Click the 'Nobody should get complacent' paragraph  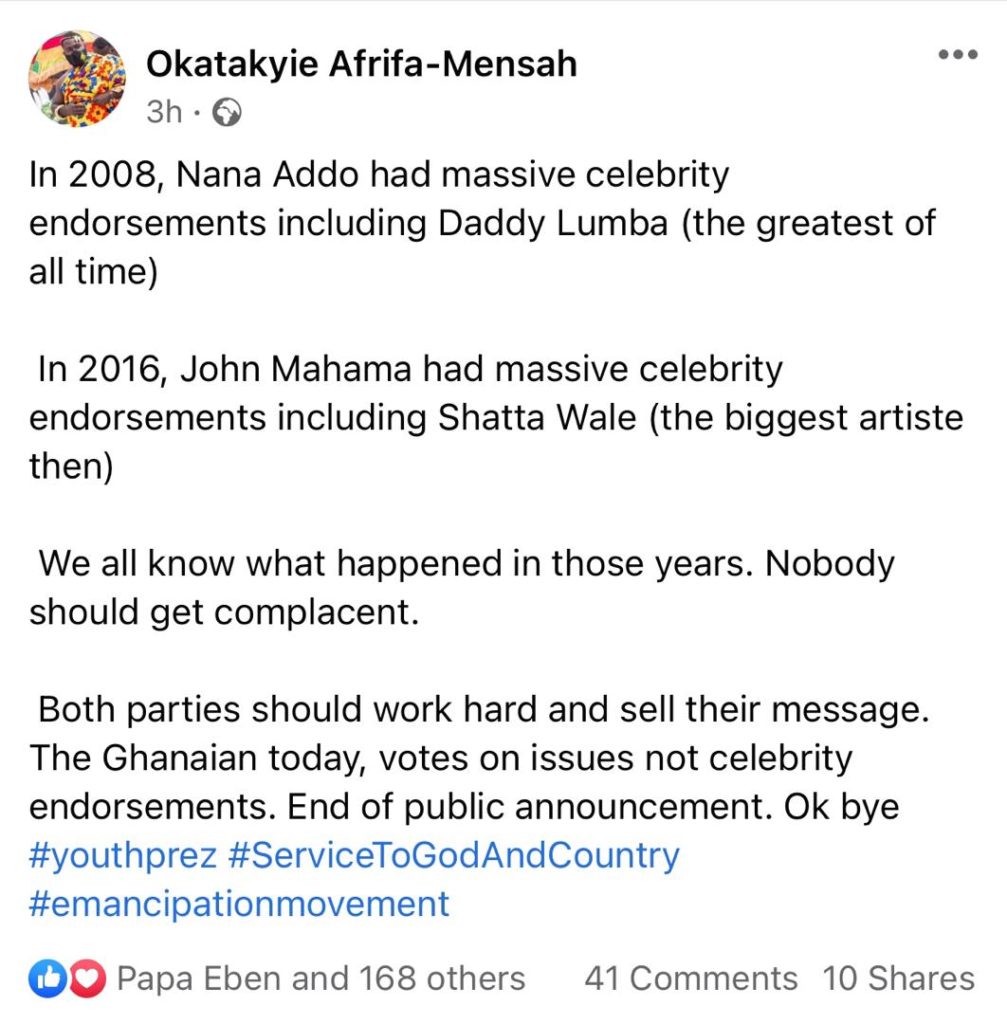click(462, 588)
